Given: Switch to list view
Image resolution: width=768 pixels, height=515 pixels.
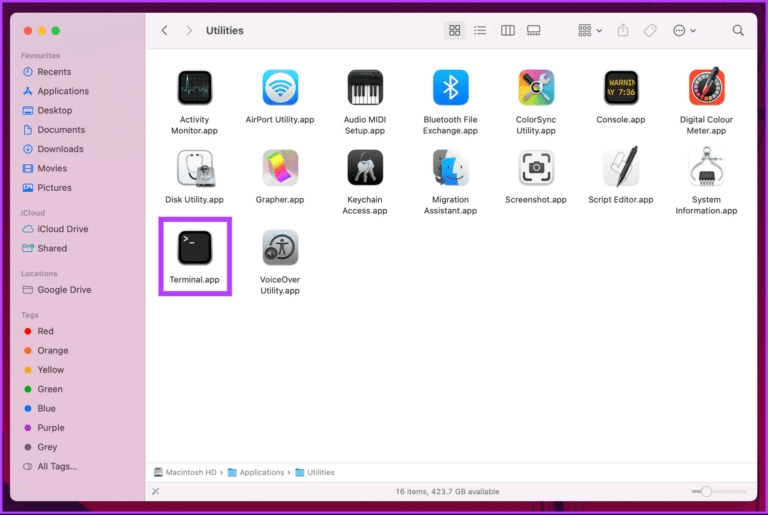Looking at the screenshot, I should pos(480,30).
